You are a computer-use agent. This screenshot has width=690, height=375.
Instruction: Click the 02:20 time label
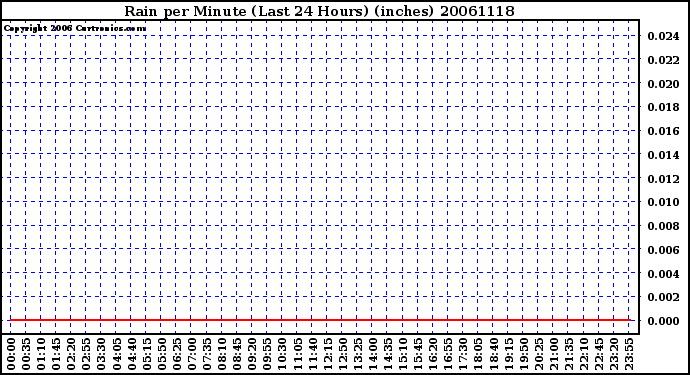tap(71, 354)
